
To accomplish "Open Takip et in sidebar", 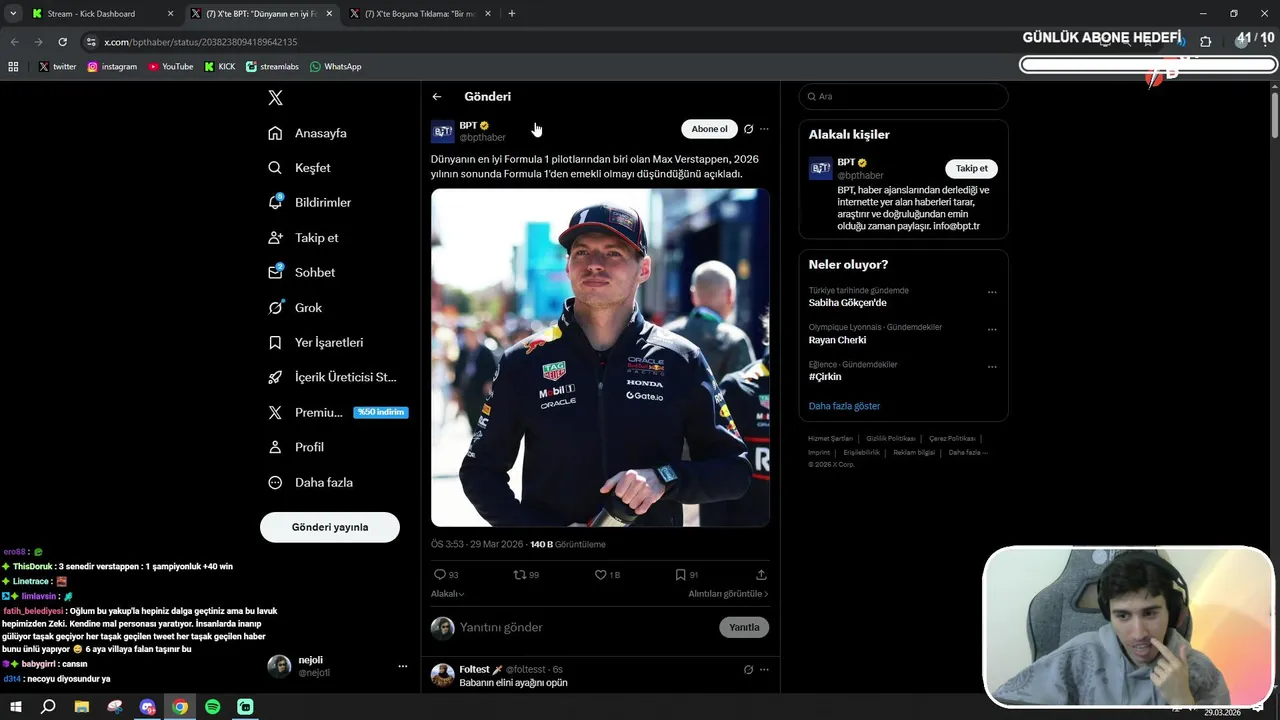I will pos(303,238).
